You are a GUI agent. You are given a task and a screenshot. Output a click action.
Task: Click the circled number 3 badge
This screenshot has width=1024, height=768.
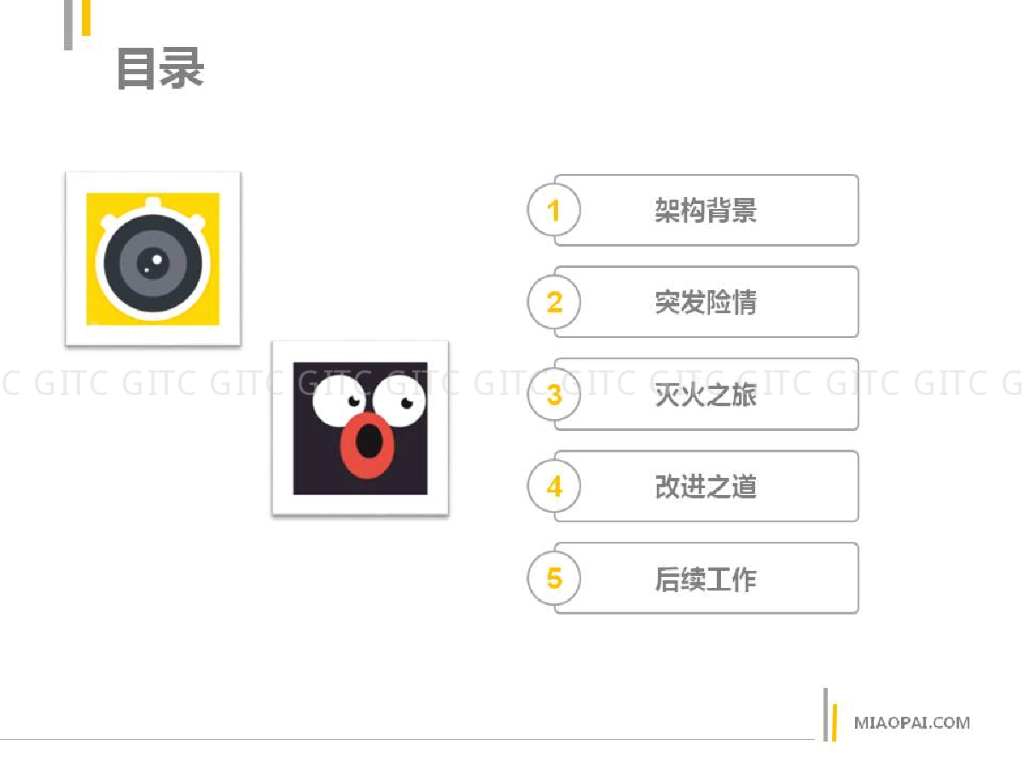(554, 394)
